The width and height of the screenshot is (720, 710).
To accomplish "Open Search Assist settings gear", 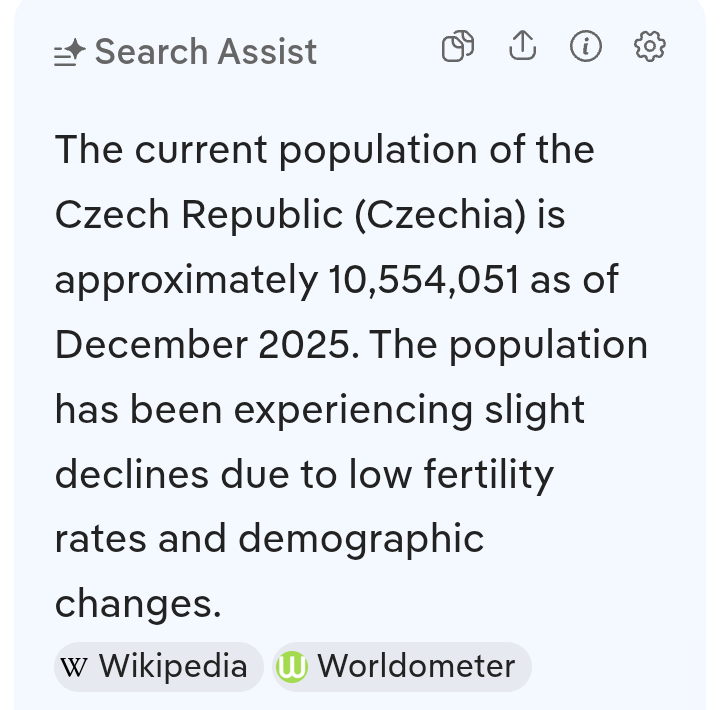I will [x=650, y=47].
